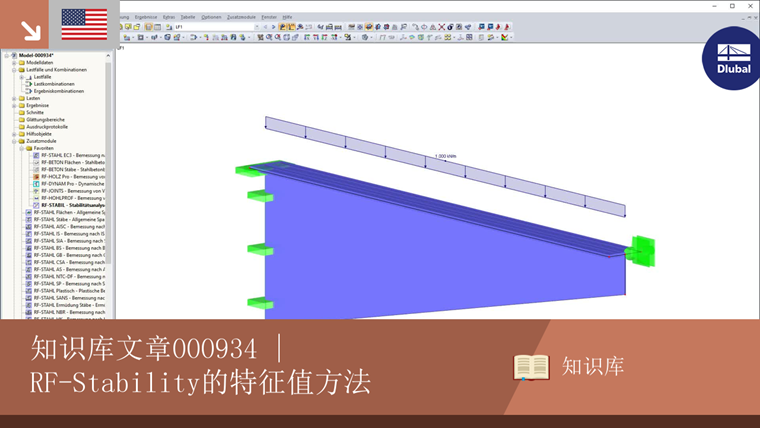The height and width of the screenshot is (428, 760).
Task: Select RF-STAHL GB tree entry
Action: 69,255
